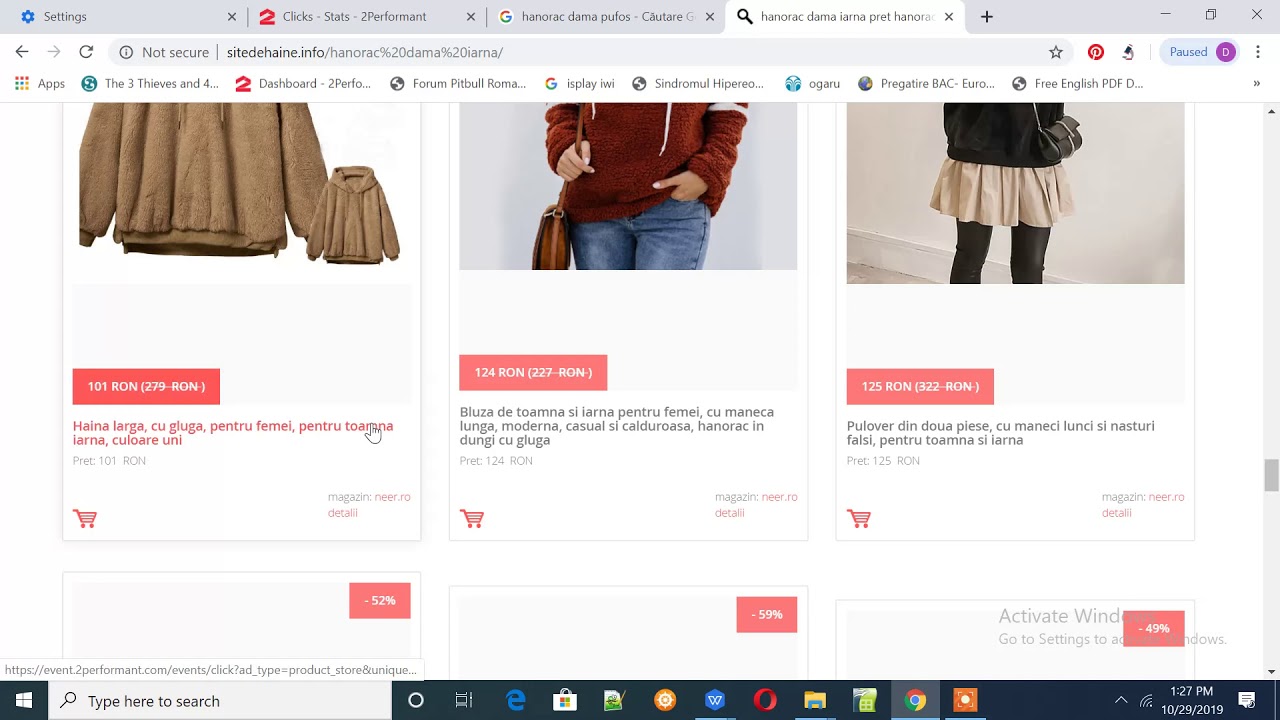Open detalii link for Haina larga

click(x=342, y=512)
